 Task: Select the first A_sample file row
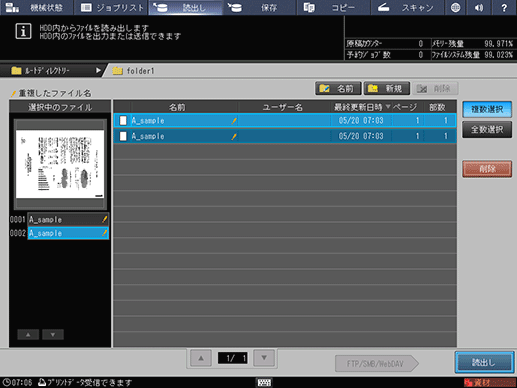tap(285, 120)
